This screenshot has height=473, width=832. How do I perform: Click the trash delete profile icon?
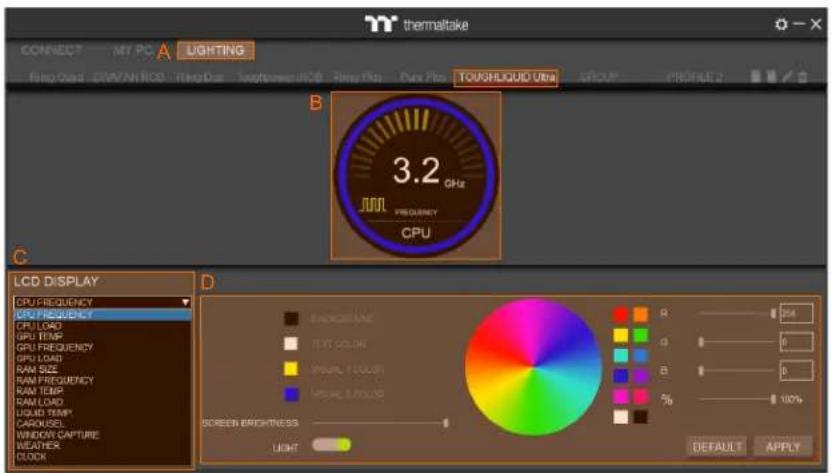pos(803,76)
